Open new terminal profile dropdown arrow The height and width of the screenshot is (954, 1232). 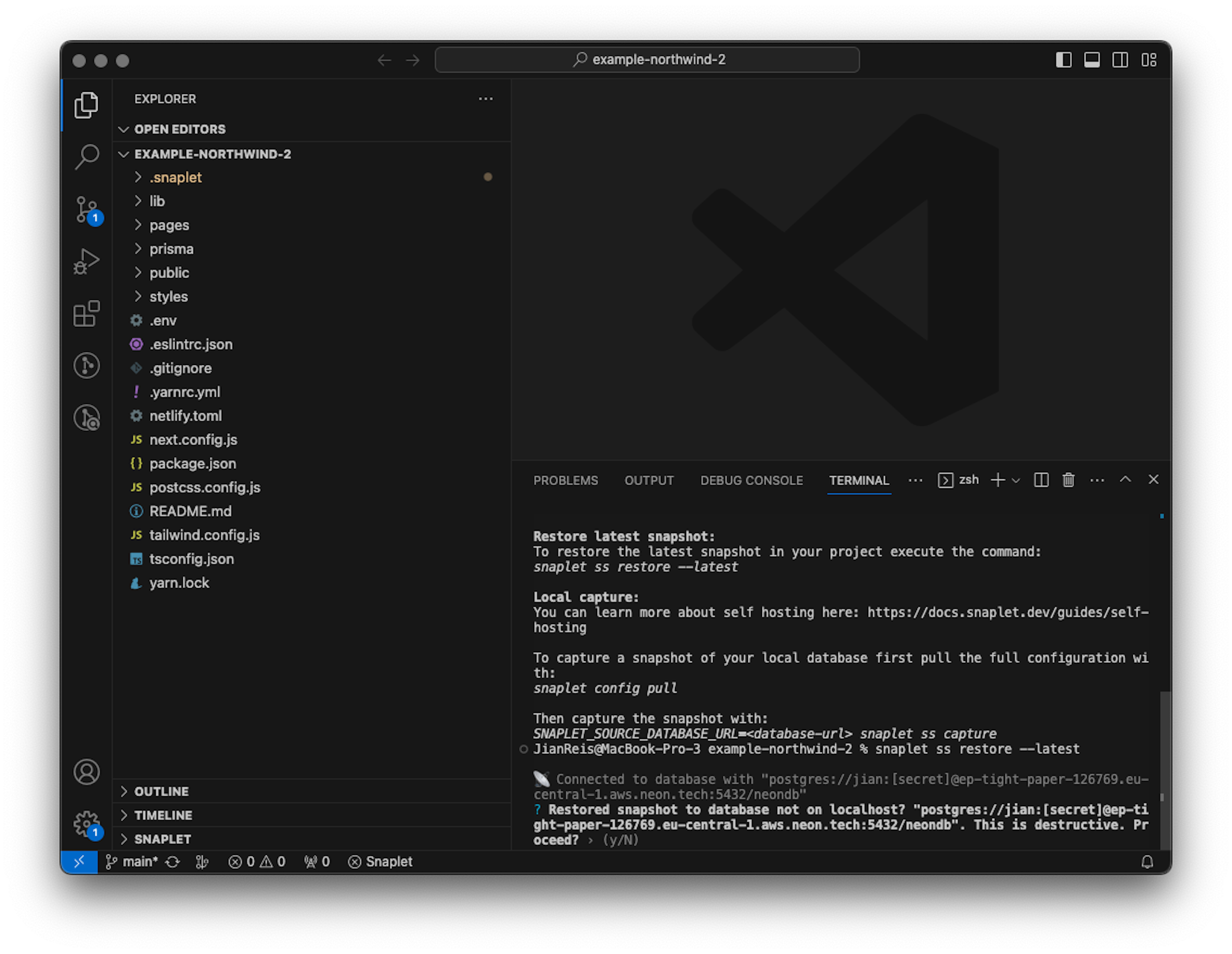point(1016,480)
